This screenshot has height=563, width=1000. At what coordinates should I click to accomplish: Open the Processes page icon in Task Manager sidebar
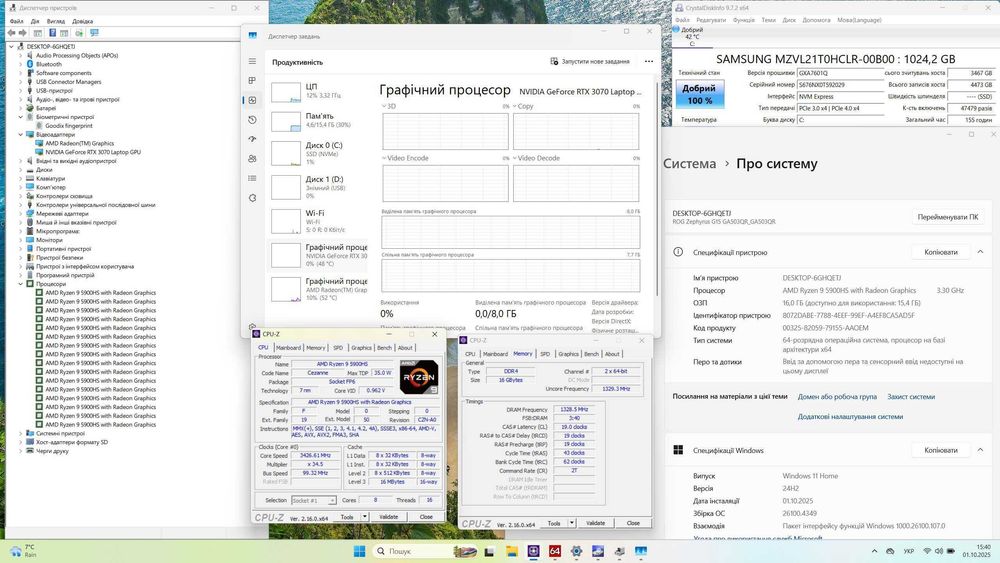[x=253, y=80]
